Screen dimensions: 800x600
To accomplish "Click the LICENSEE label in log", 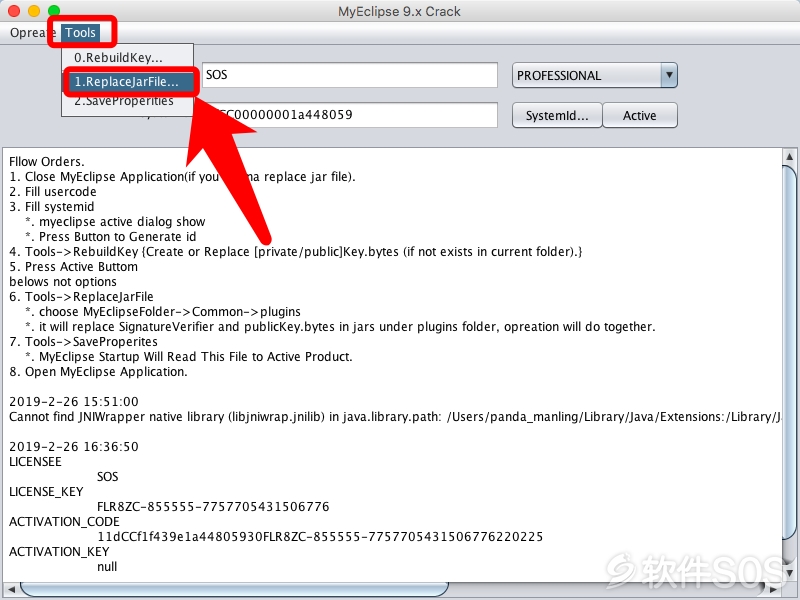I will coord(35,462).
